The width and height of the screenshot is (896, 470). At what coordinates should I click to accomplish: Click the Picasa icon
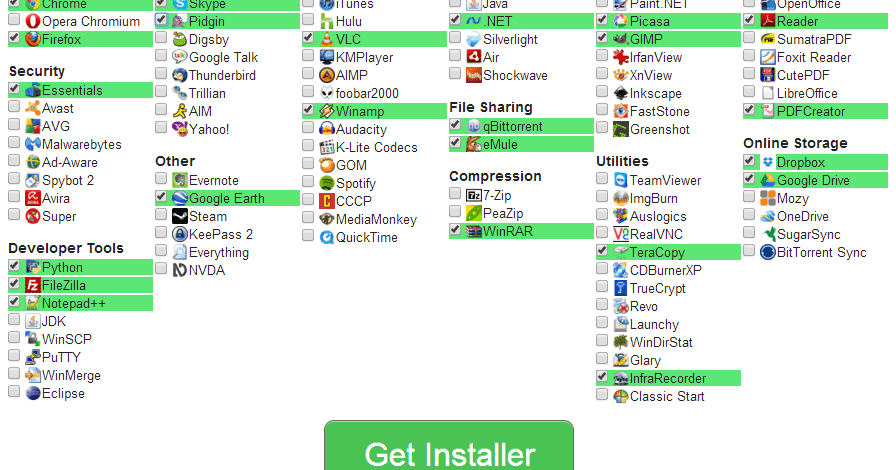[x=621, y=22]
